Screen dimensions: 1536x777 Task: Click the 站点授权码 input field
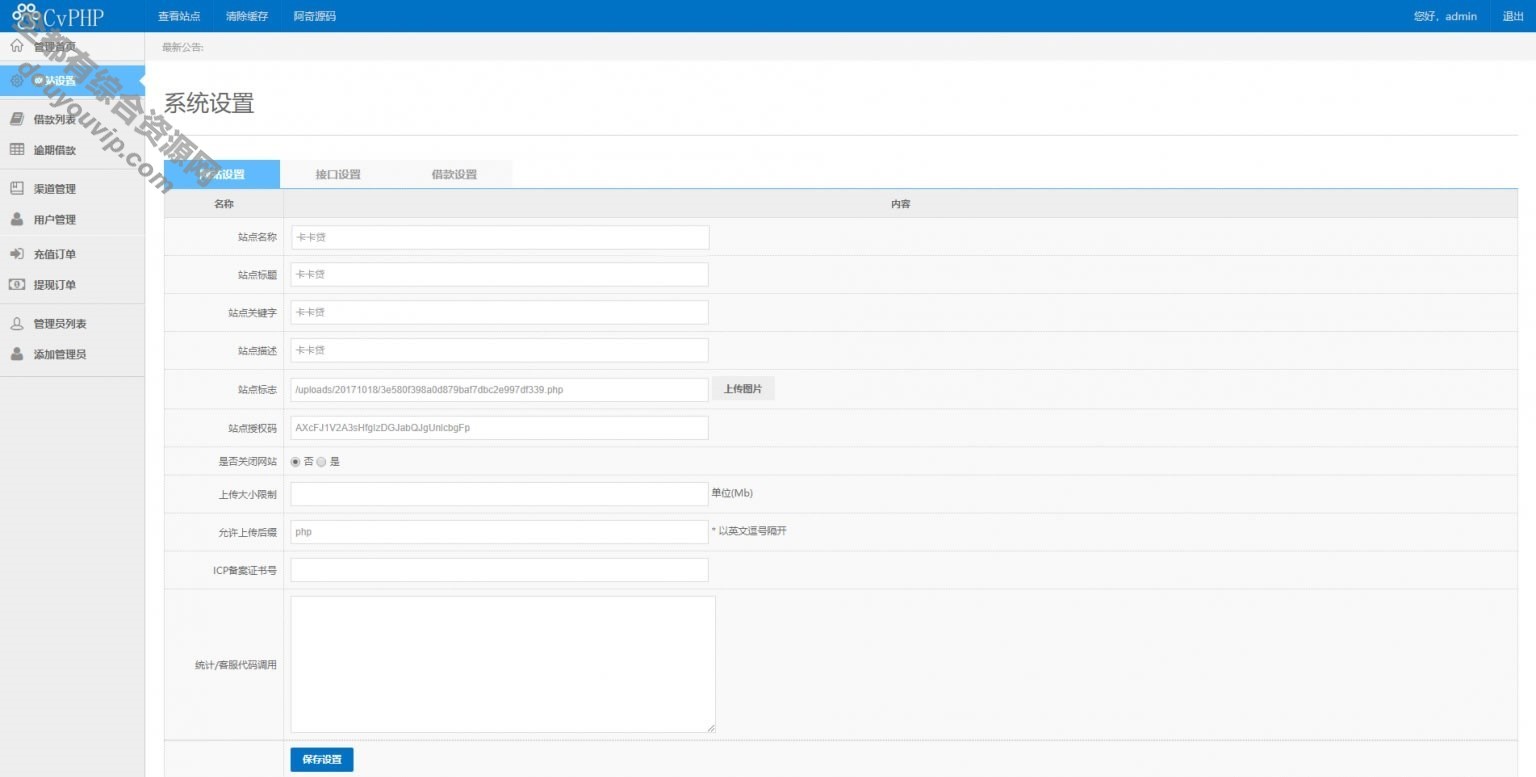click(500, 428)
